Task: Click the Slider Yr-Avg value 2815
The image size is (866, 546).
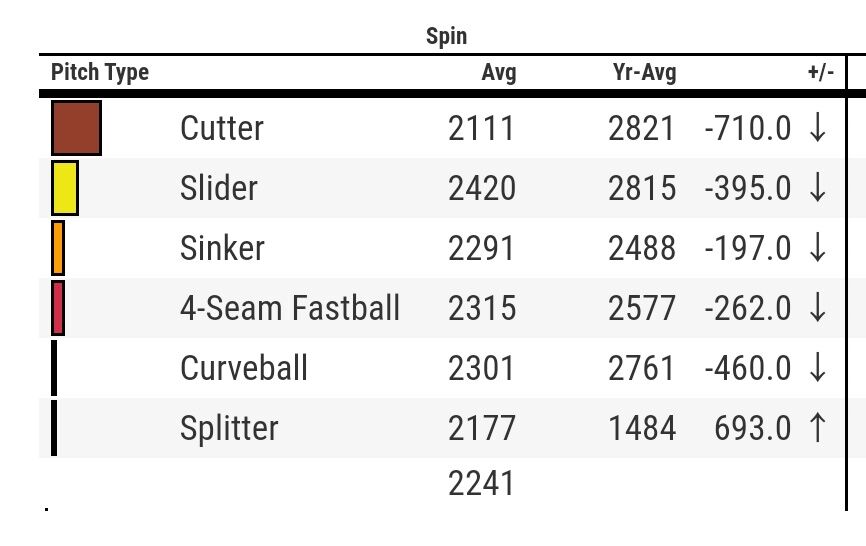Action: coord(642,188)
